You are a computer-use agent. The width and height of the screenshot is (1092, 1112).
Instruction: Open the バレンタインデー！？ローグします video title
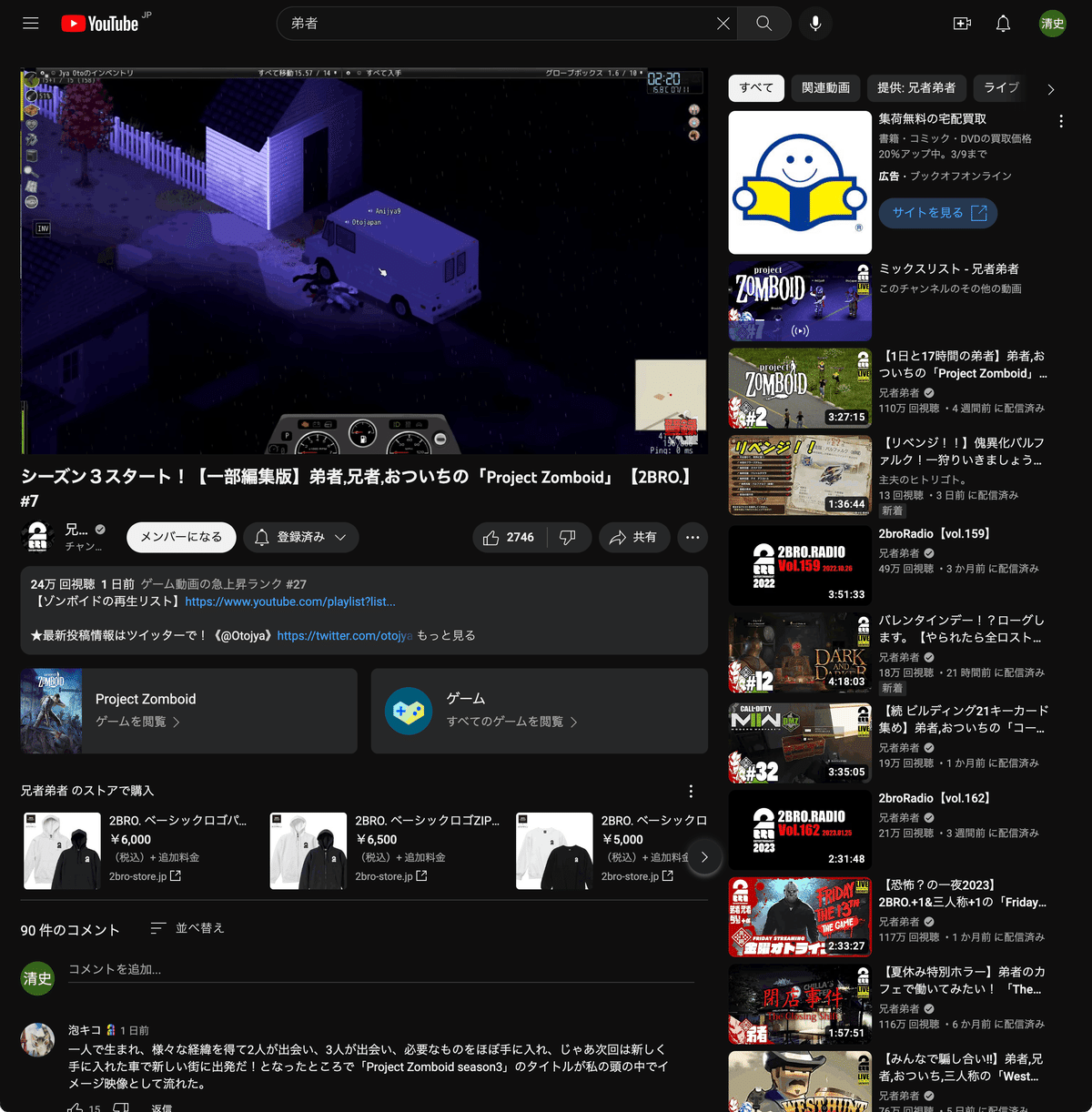962,629
